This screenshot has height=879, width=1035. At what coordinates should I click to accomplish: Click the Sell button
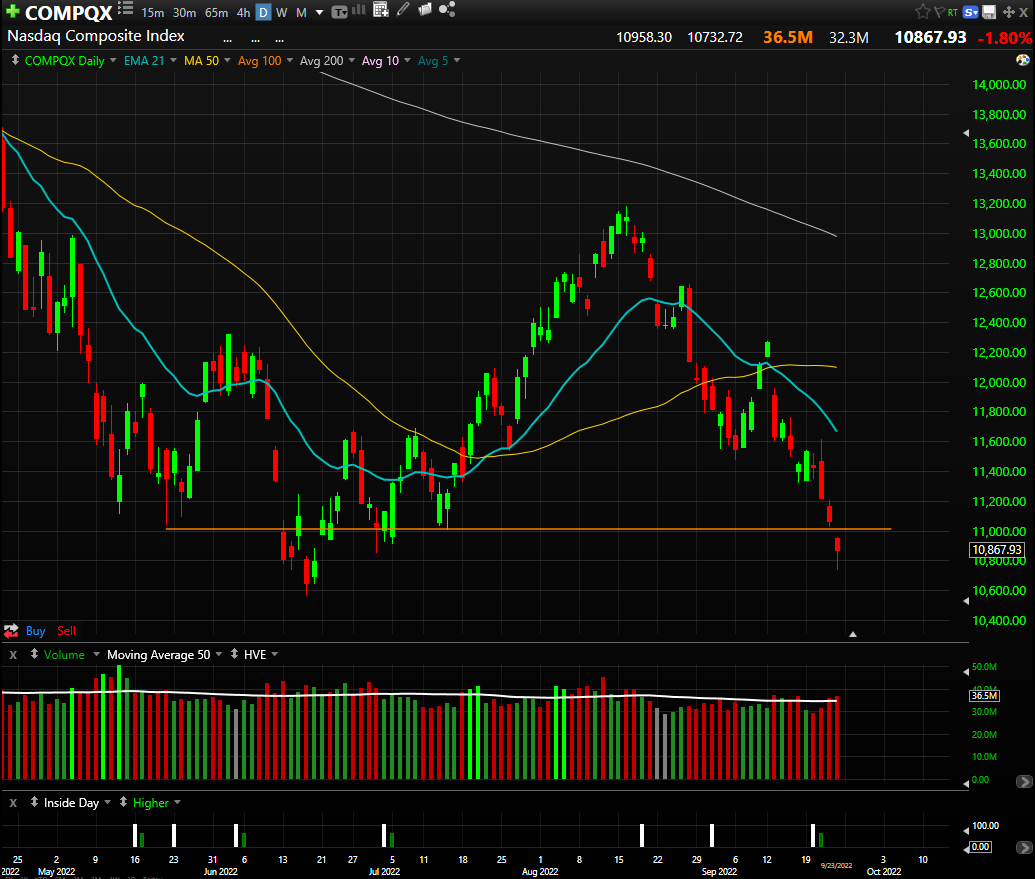click(x=66, y=631)
